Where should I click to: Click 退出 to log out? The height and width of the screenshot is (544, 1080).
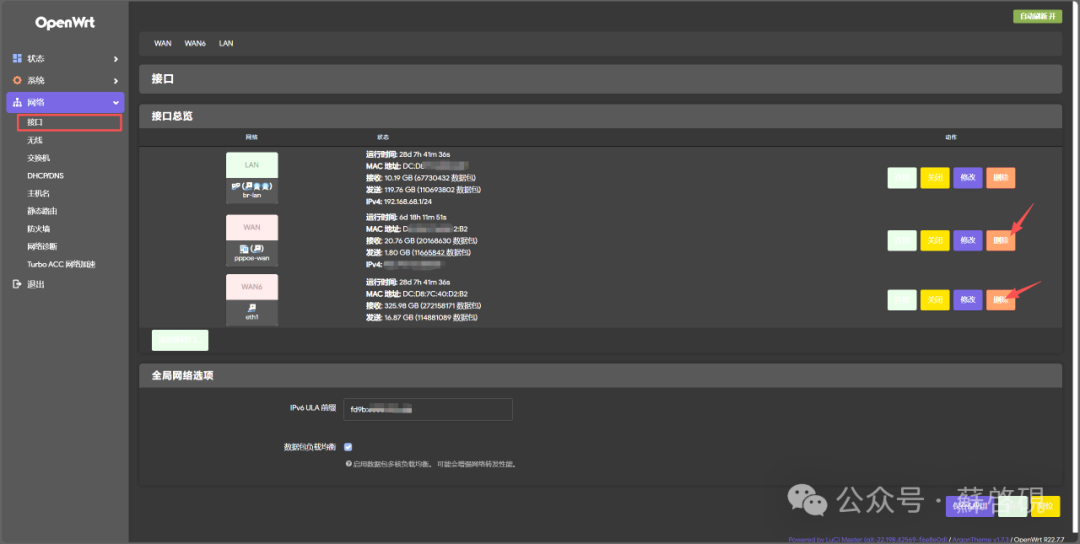36,284
